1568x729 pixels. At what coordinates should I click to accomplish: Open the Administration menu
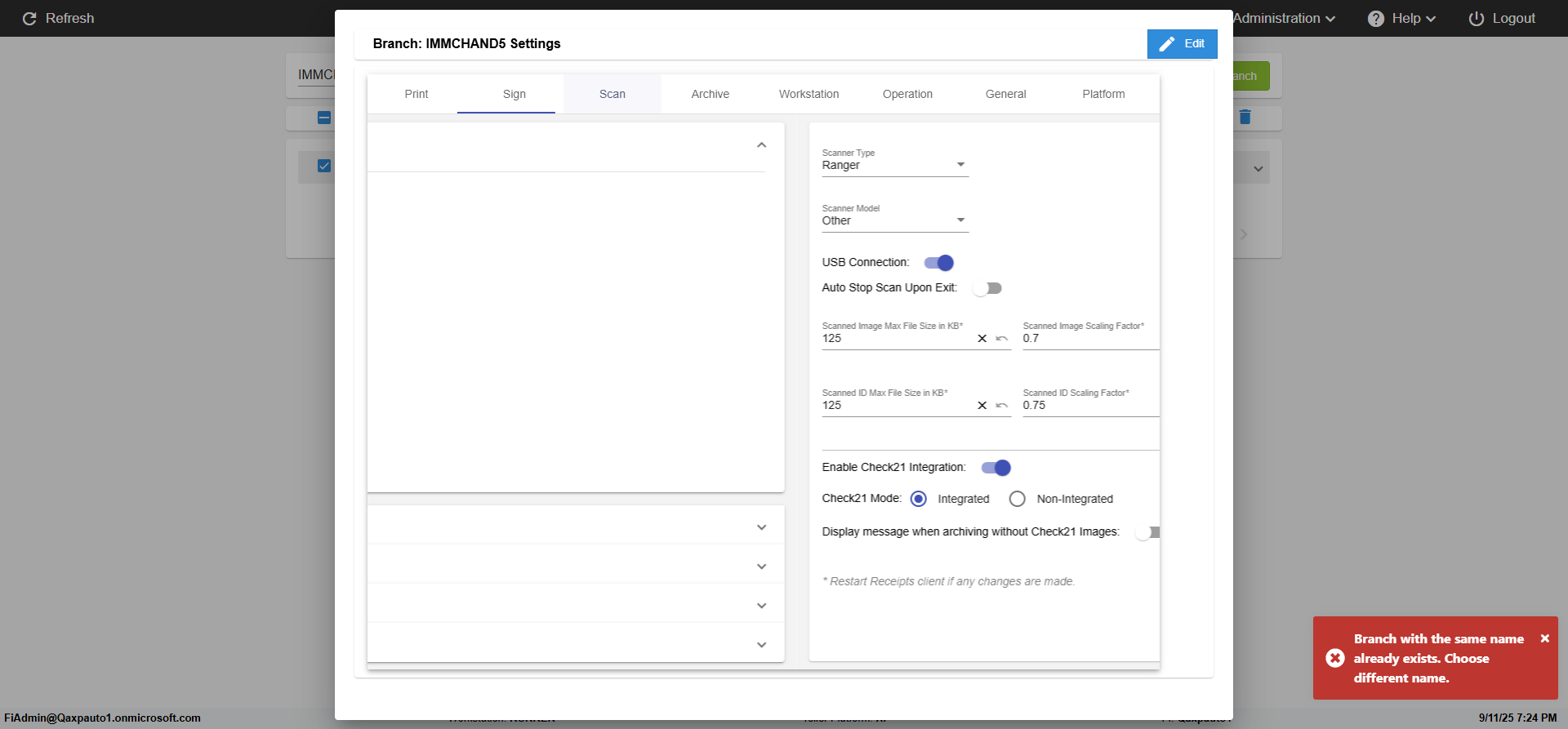point(1284,18)
